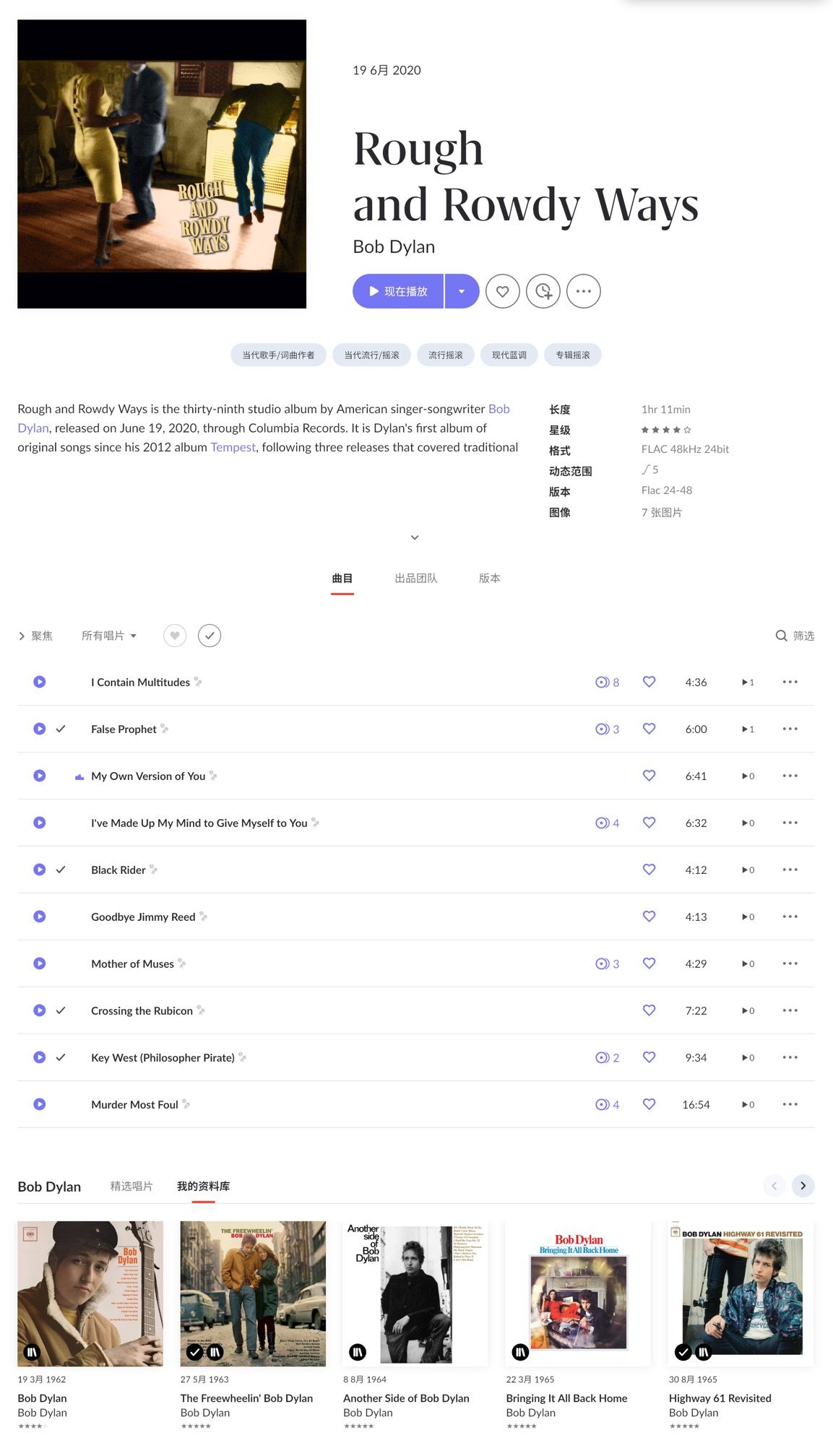Image resolution: width=833 pixels, height=1456 pixels.
Task: Toggle the checkmark selection filter above tracks
Action: [x=210, y=636]
